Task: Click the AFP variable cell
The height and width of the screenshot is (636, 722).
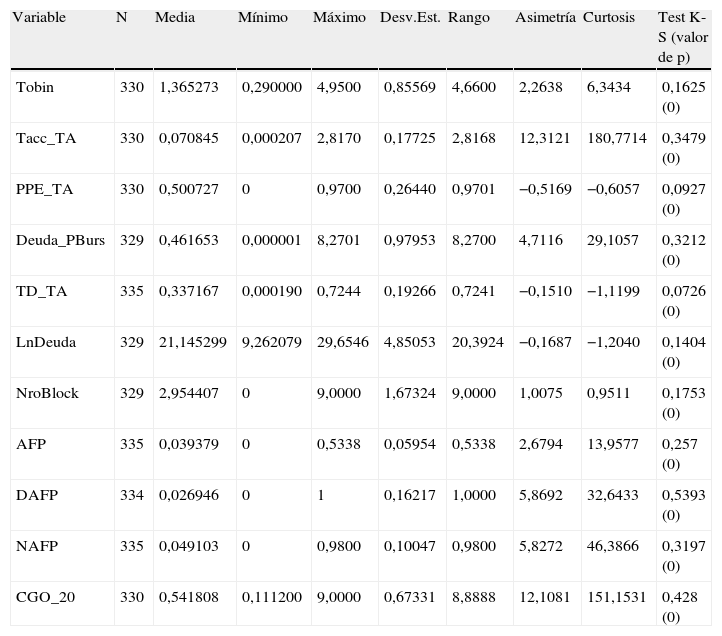Action: [30, 444]
